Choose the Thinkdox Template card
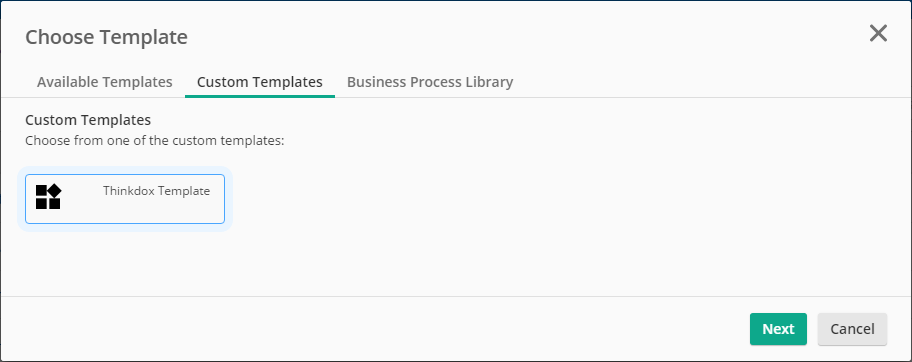Viewport: 912px width, 362px height. (x=124, y=199)
